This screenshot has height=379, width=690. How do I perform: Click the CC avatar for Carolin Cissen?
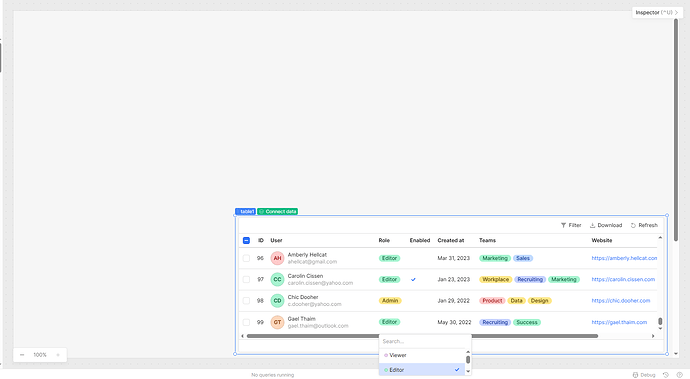coord(277,280)
